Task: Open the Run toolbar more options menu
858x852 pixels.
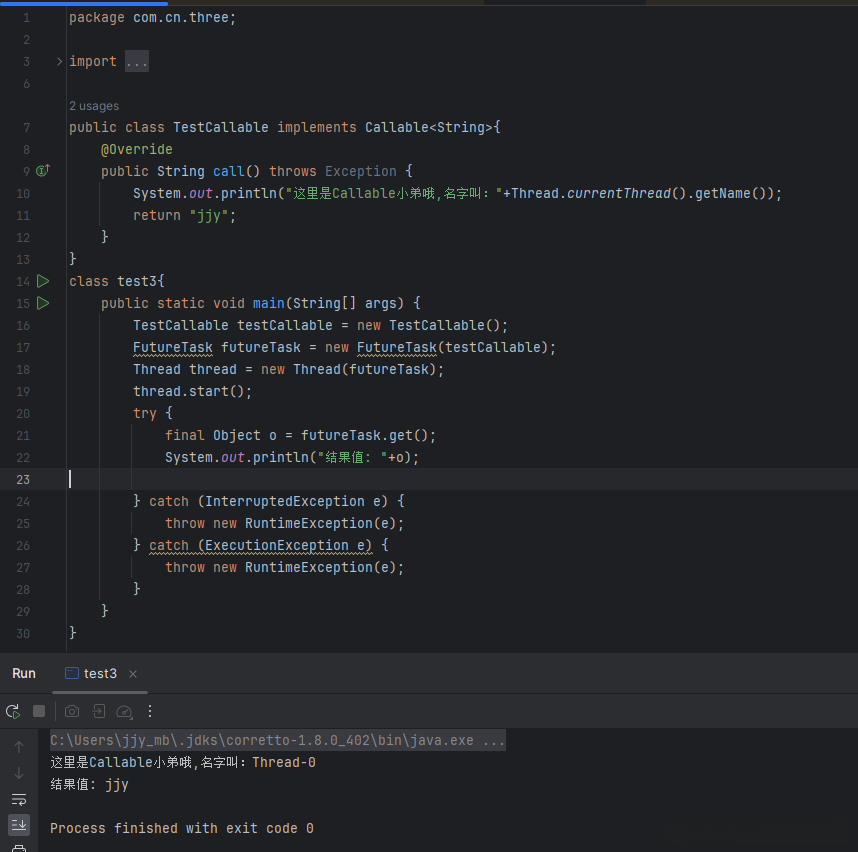Action: 150,711
